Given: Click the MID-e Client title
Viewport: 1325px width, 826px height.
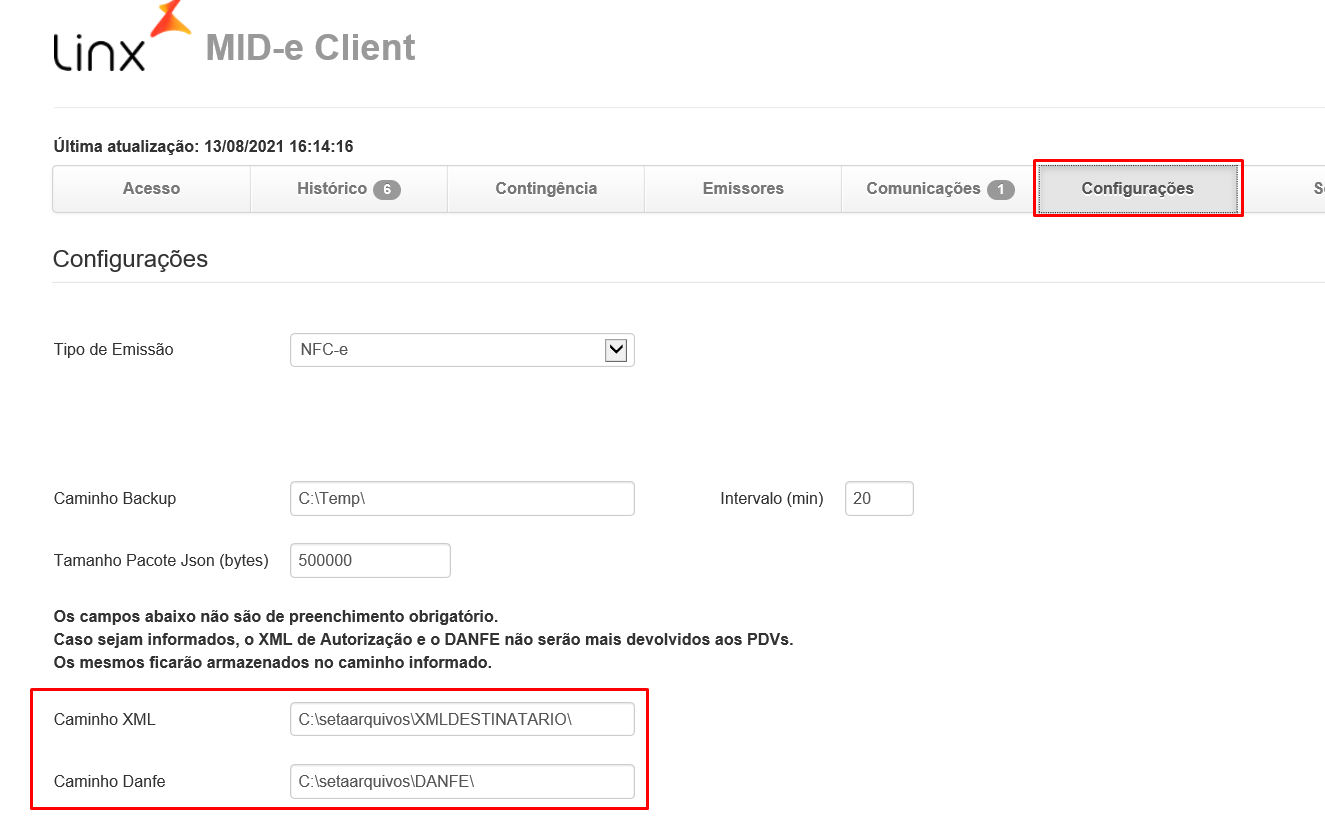Looking at the screenshot, I should point(310,47).
